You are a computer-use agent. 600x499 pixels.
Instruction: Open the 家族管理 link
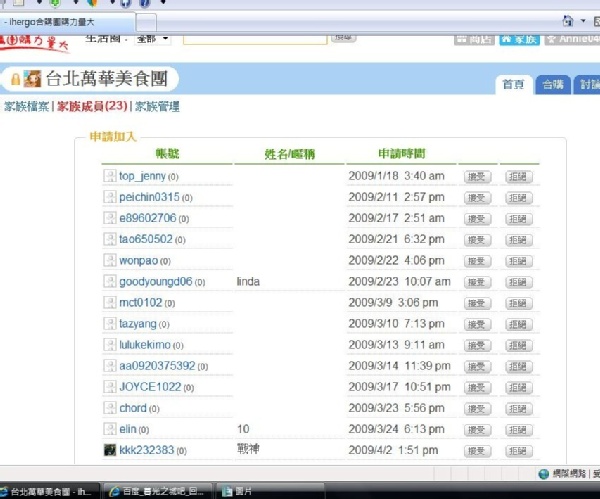[157, 106]
